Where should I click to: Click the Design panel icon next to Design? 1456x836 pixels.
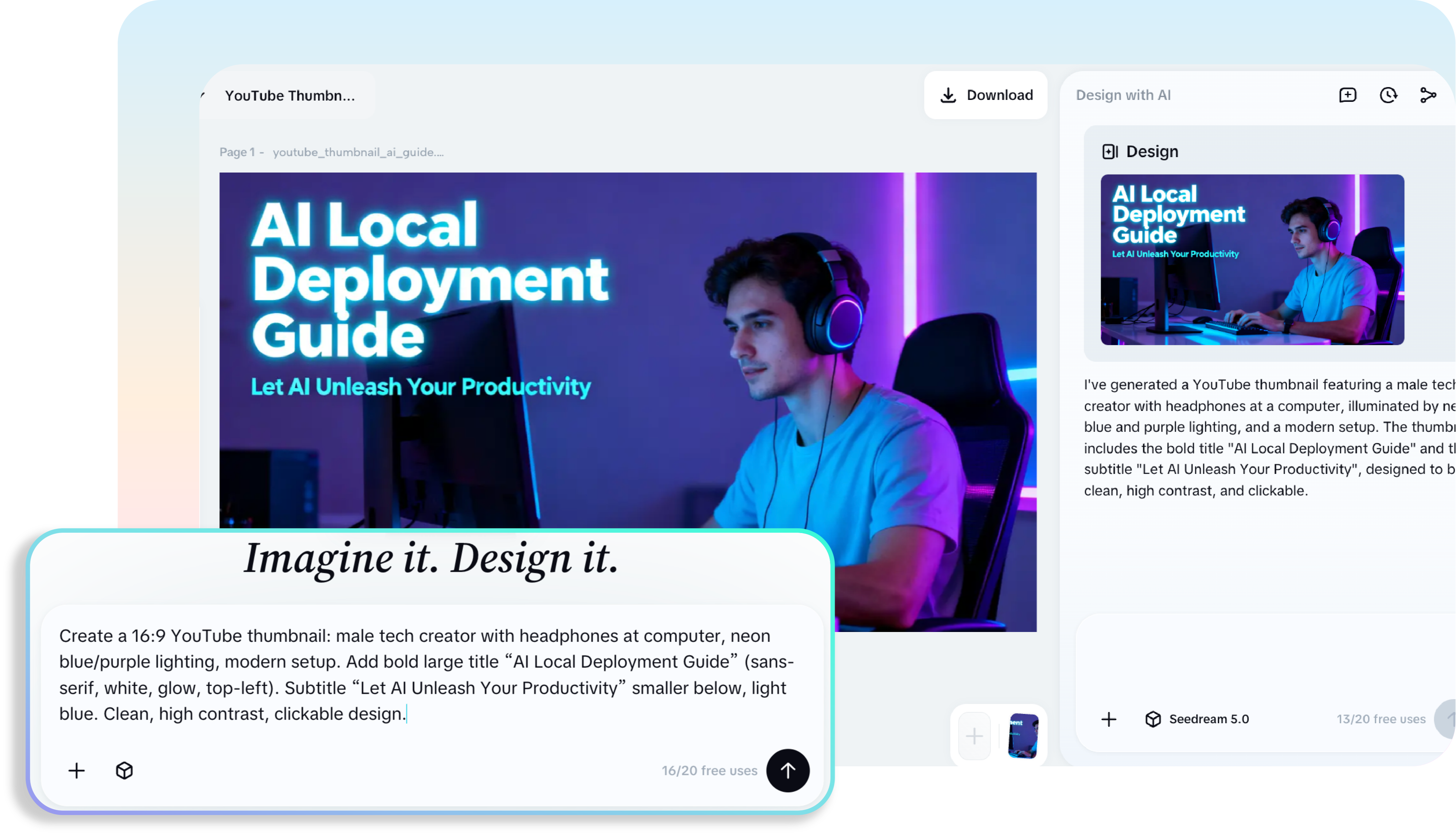[x=1109, y=152]
